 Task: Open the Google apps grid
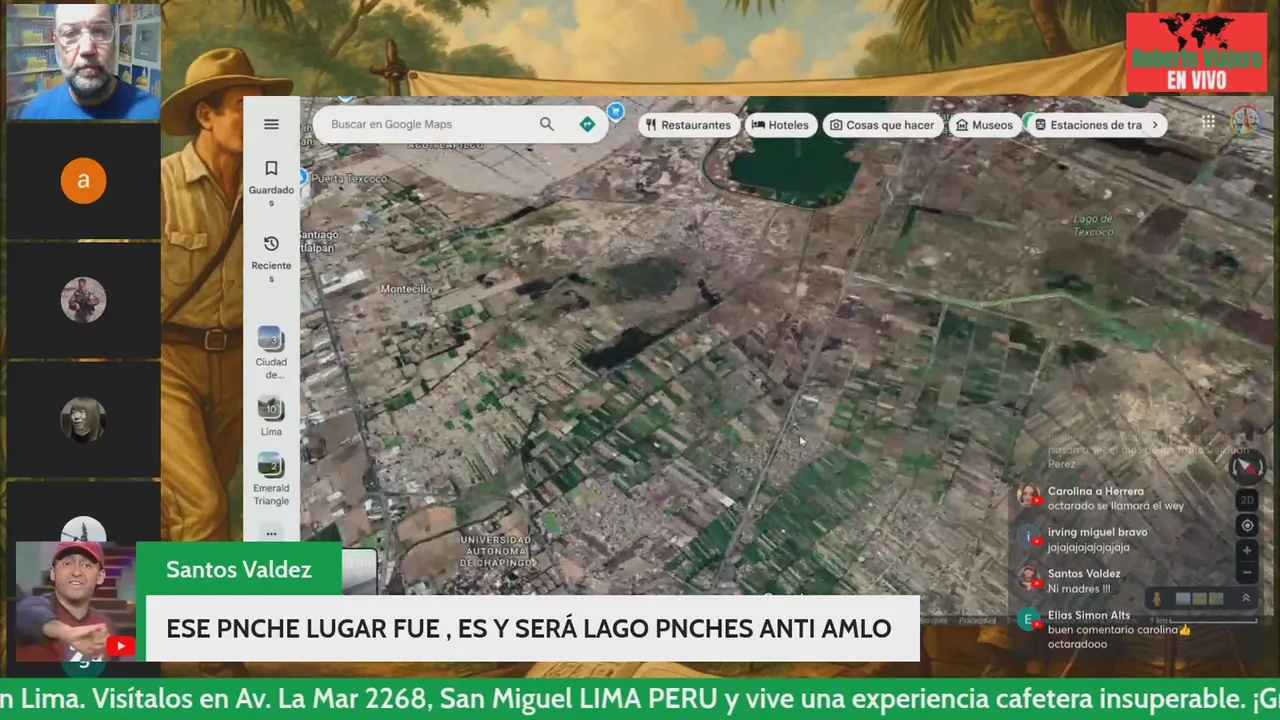tap(1208, 122)
